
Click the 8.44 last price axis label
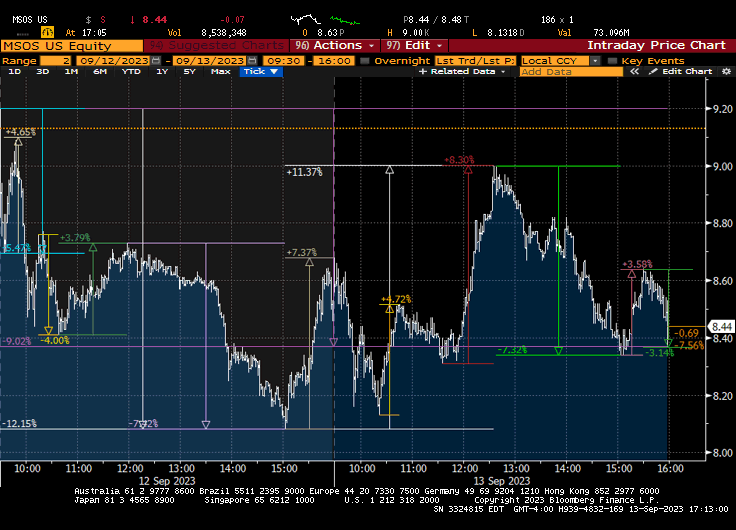pos(721,326)
